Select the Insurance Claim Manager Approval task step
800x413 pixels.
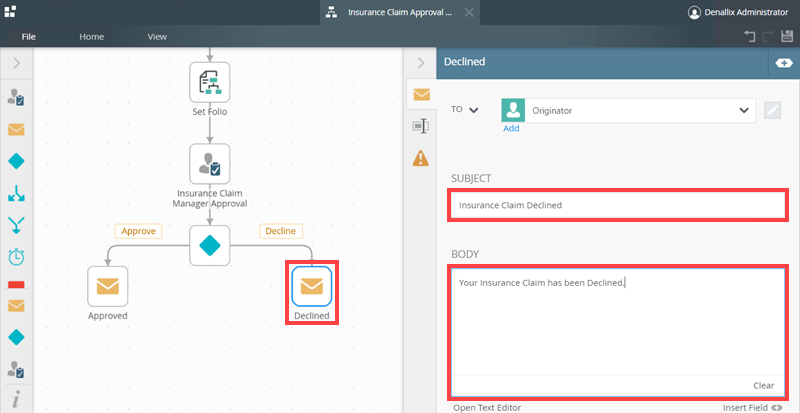[210, 163]
